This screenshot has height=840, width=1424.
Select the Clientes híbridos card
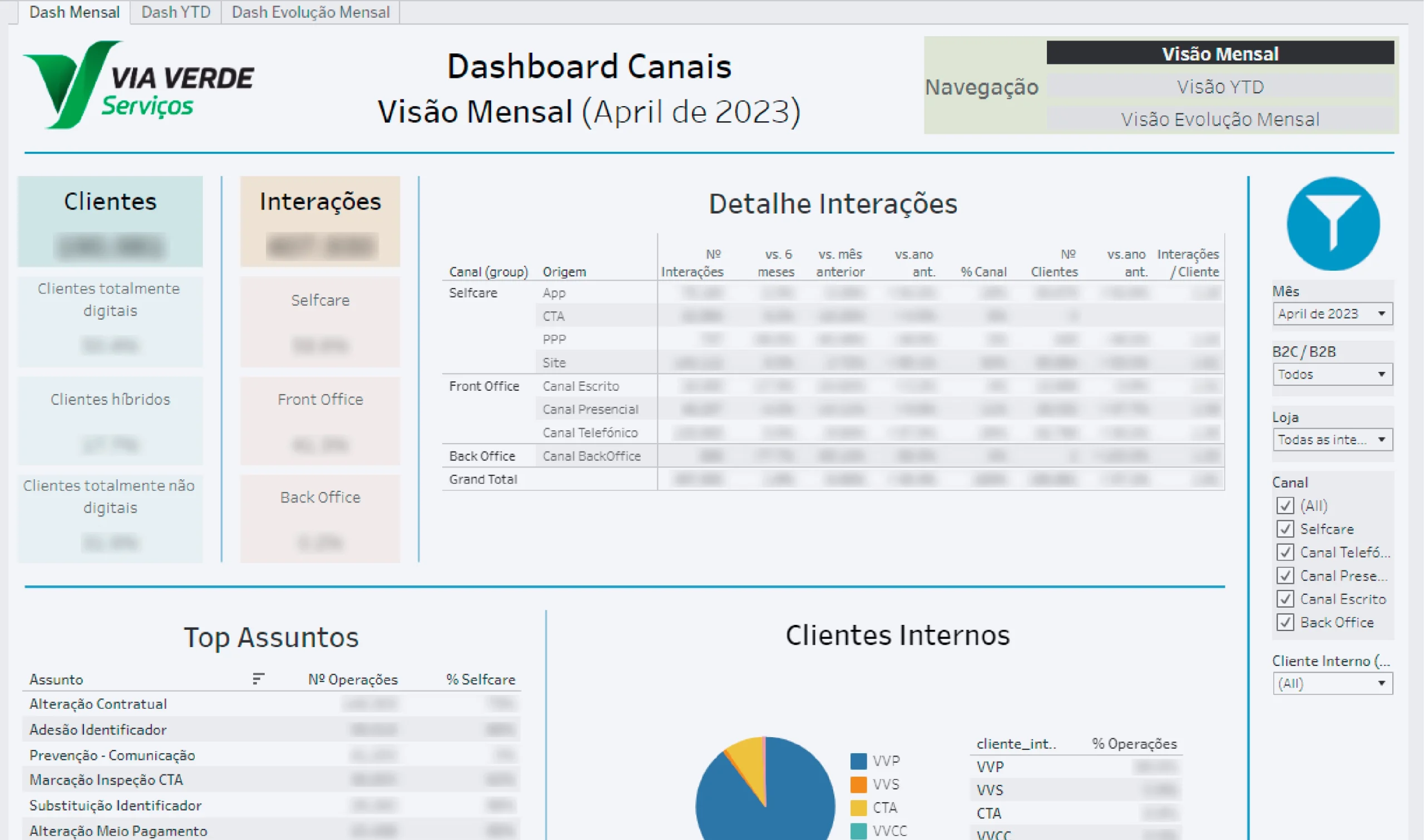[110, 421]
